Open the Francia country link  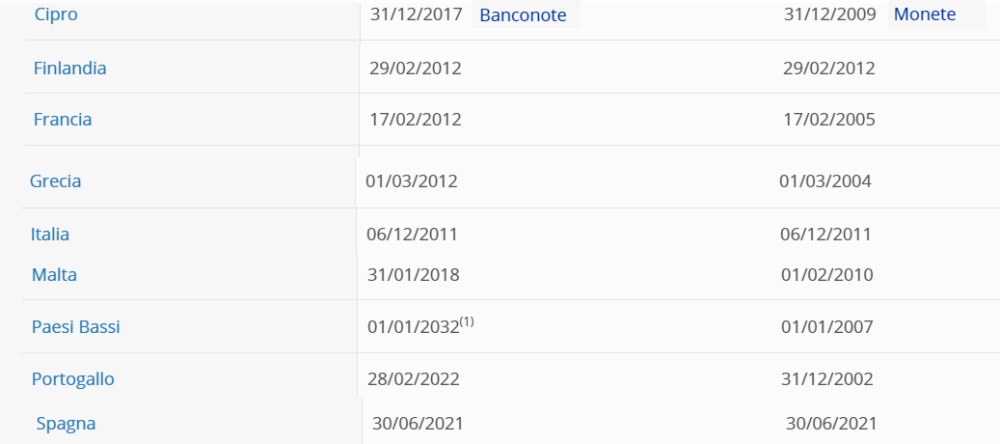pyautogui.click(x=62, y=119)
